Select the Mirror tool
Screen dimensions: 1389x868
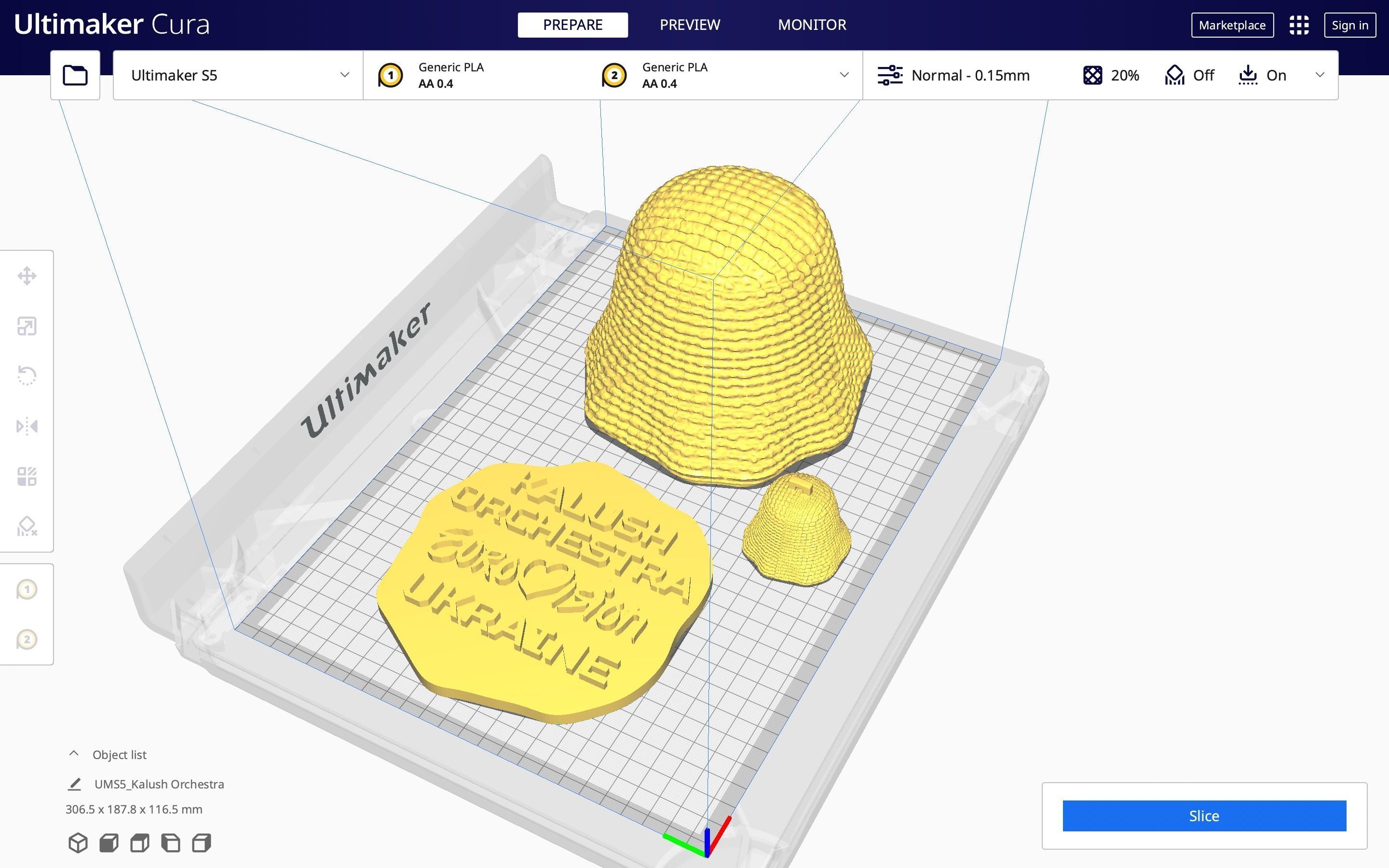coord(27,427)
